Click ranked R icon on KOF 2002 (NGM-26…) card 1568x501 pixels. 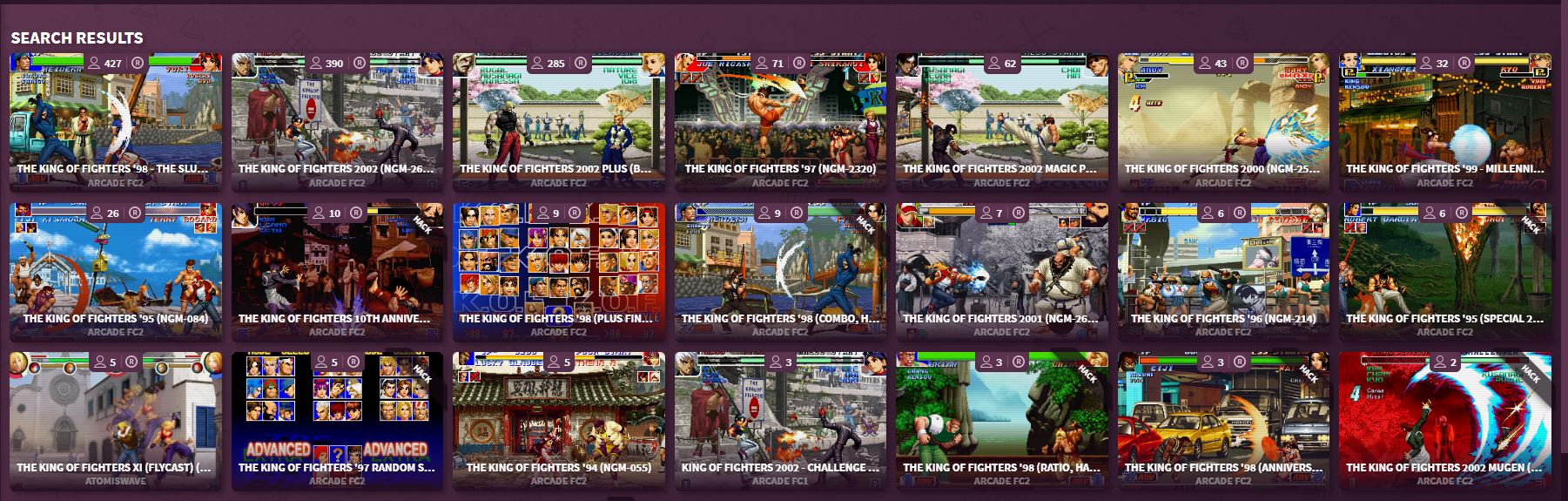pos(359,63)
